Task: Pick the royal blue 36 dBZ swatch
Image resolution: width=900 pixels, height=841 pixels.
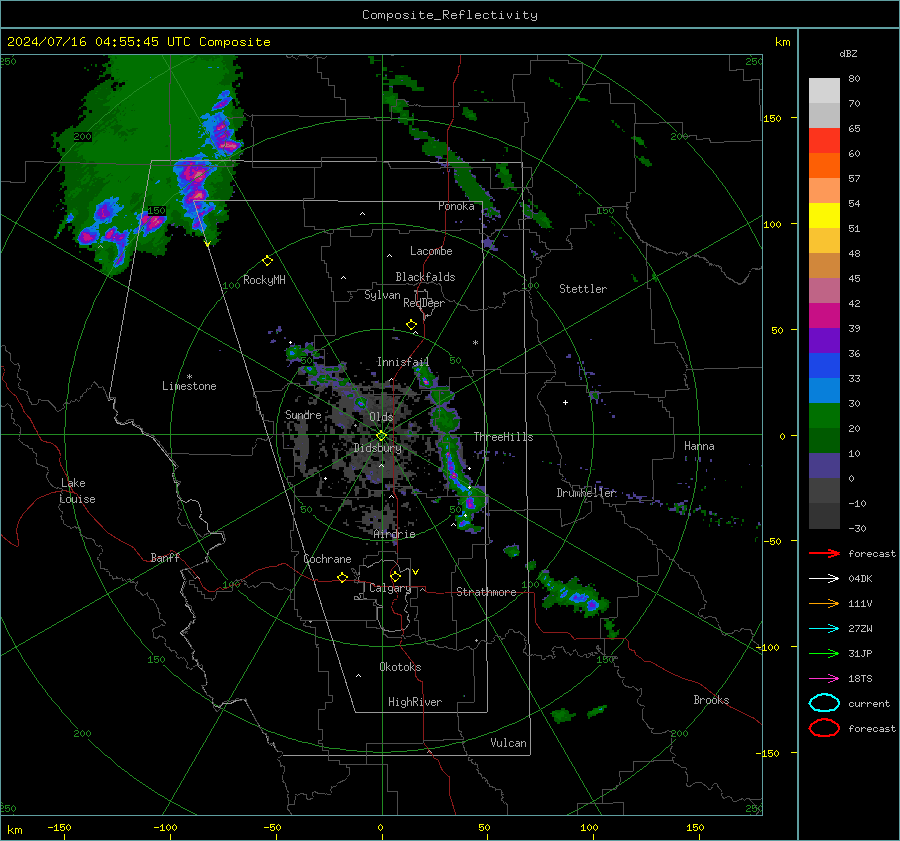Action: [x=824, y=366]
